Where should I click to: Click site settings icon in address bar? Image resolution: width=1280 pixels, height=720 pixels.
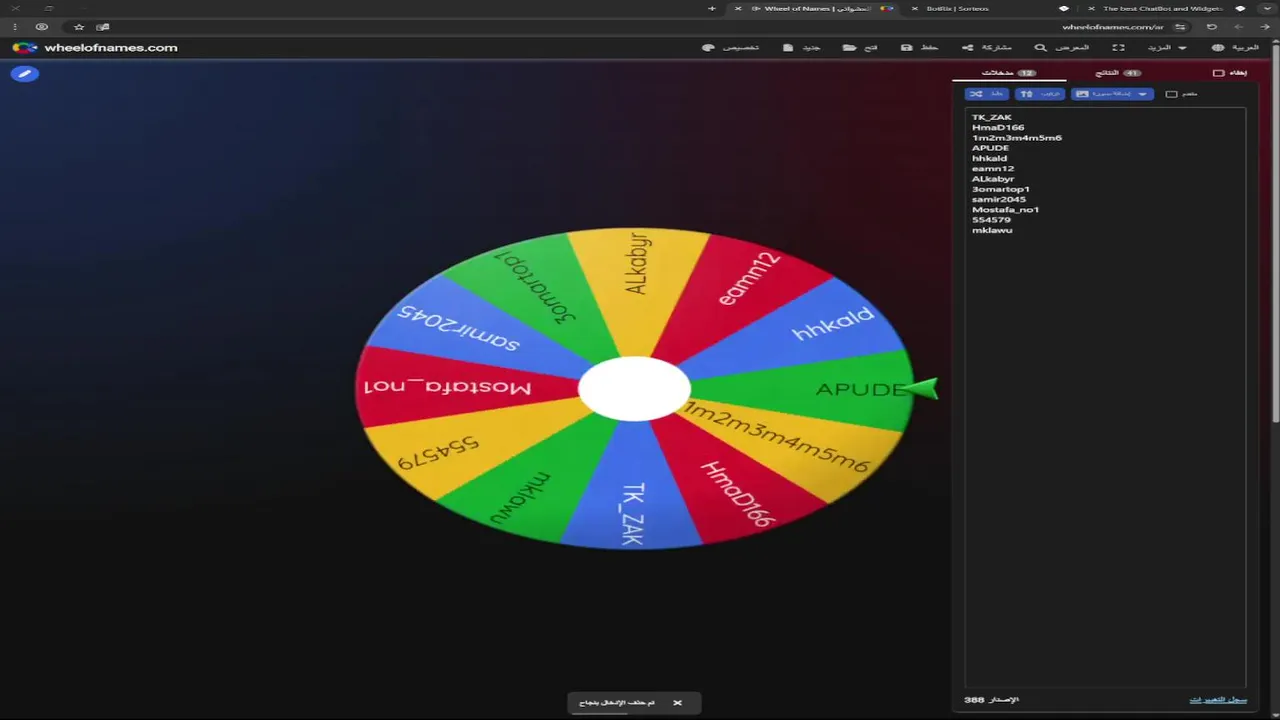click(1181, 27)
